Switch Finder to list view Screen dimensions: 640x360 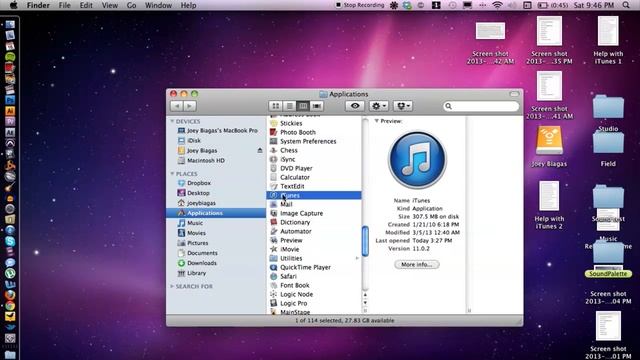pyautogui.click(x=289, y=106)
